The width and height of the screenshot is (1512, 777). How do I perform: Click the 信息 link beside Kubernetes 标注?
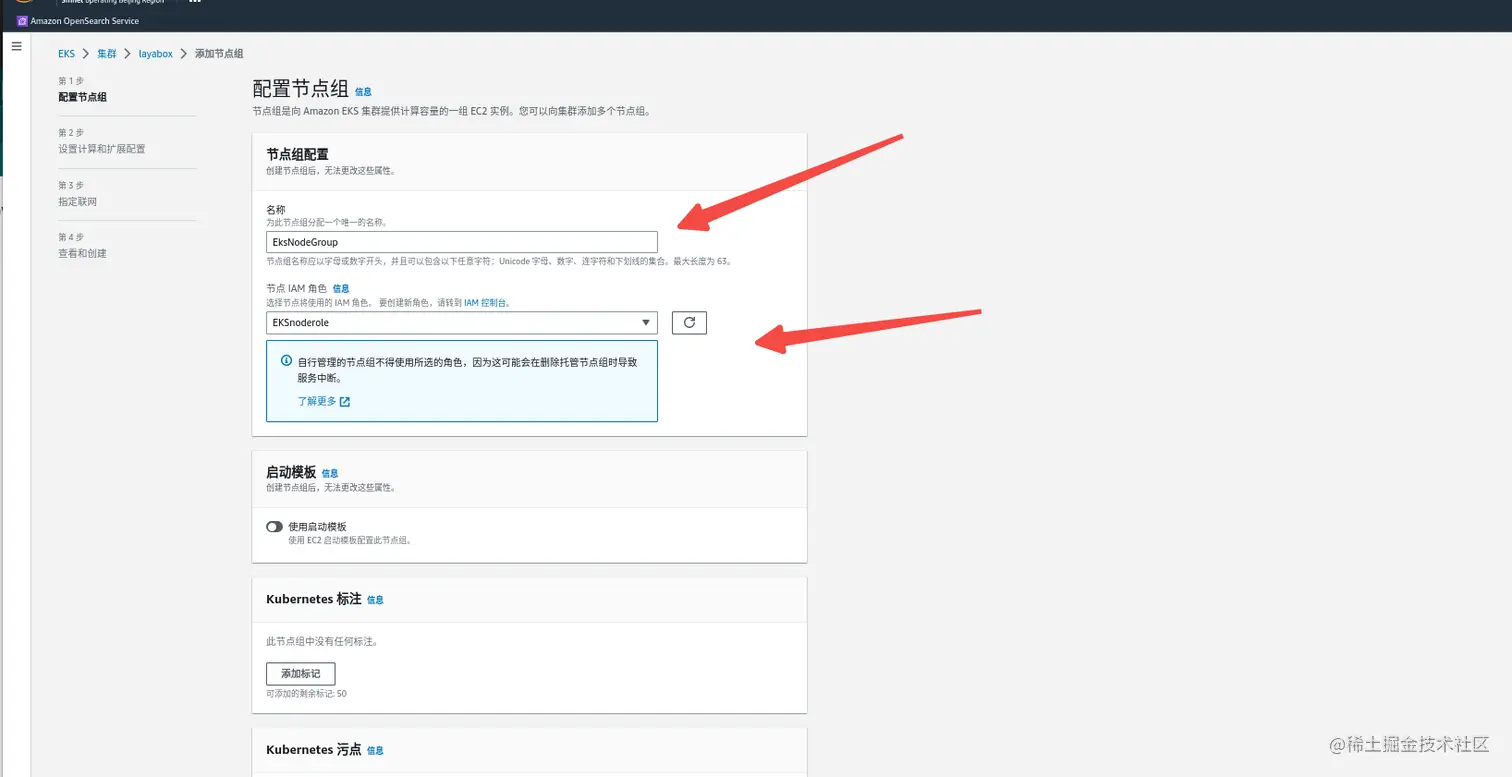[x=375, y=600]
